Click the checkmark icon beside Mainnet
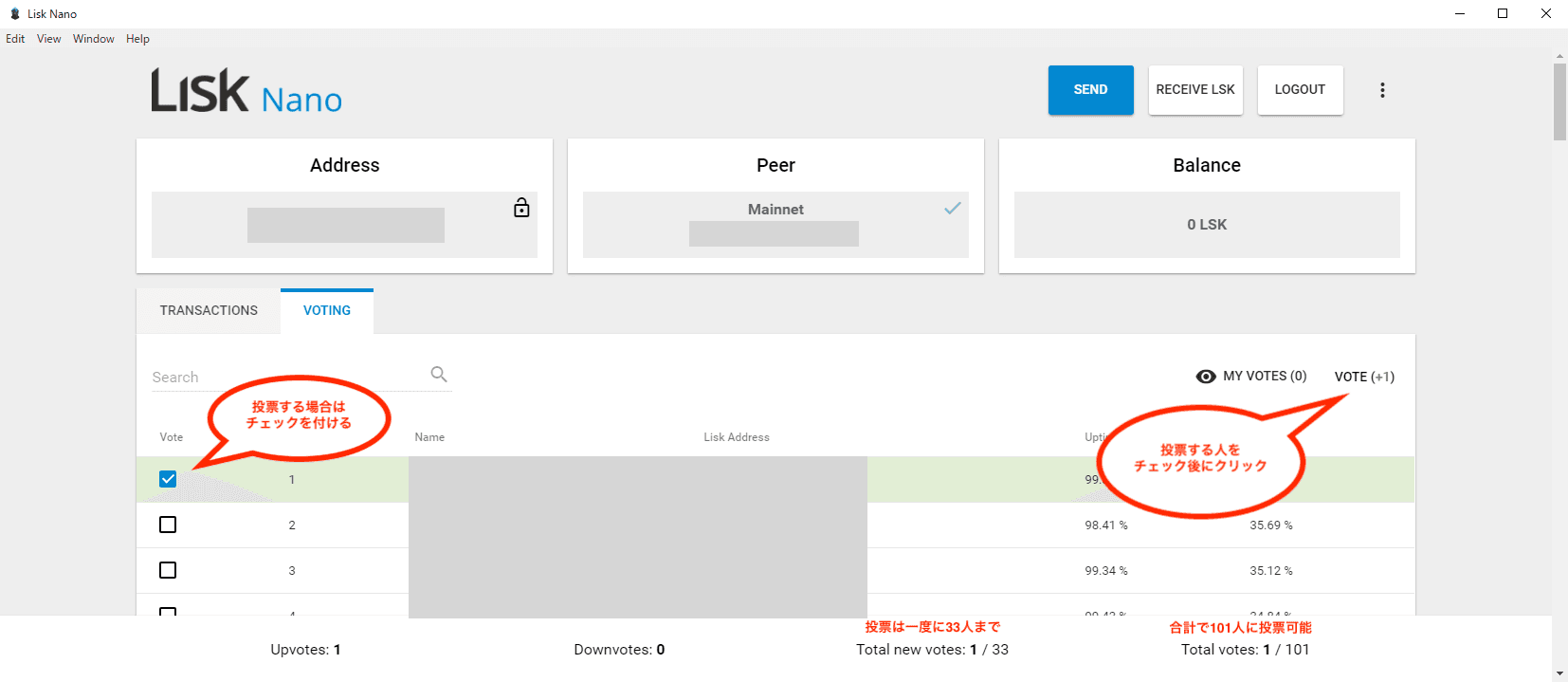The height and width of the screenshot is (682, 1568). pyautogui.click(x=952, y=208)
